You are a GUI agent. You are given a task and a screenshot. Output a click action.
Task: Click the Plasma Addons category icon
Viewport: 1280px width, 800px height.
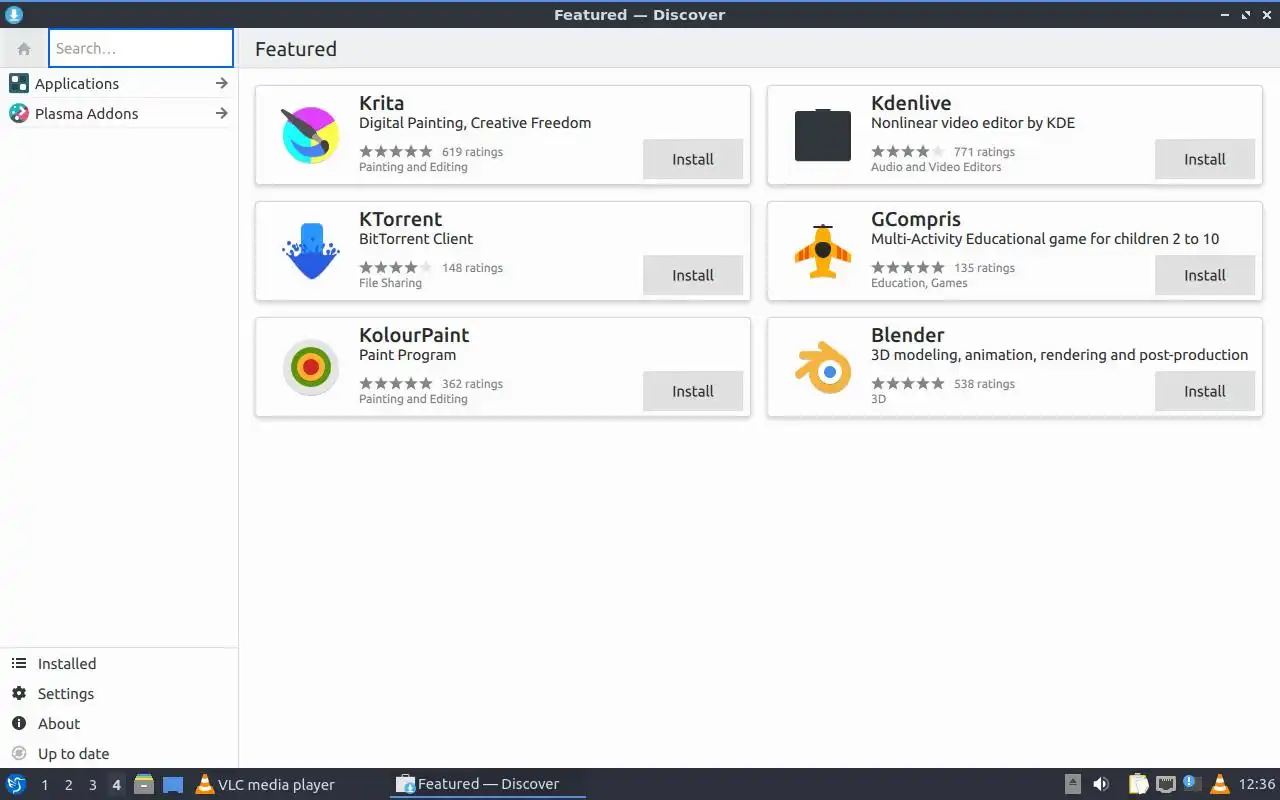(x=19, y=113)
